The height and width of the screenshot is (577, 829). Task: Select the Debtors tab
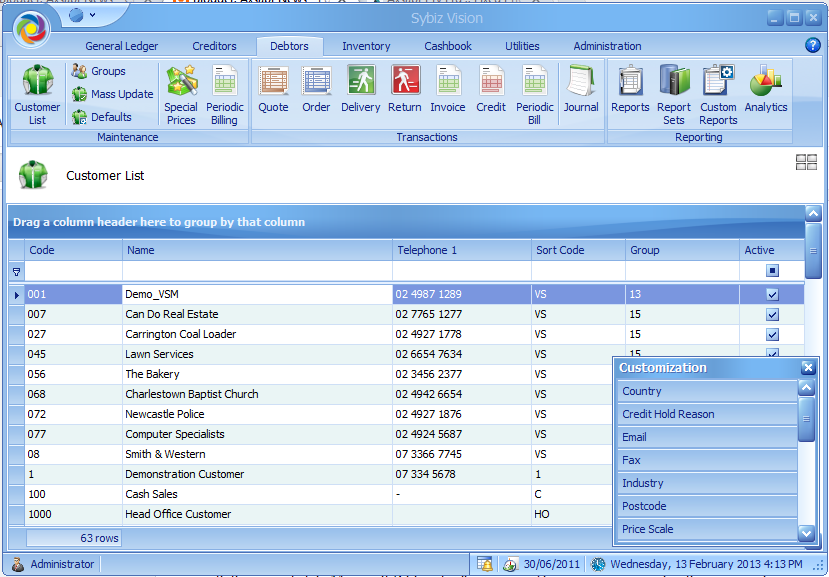pos(289,46)
